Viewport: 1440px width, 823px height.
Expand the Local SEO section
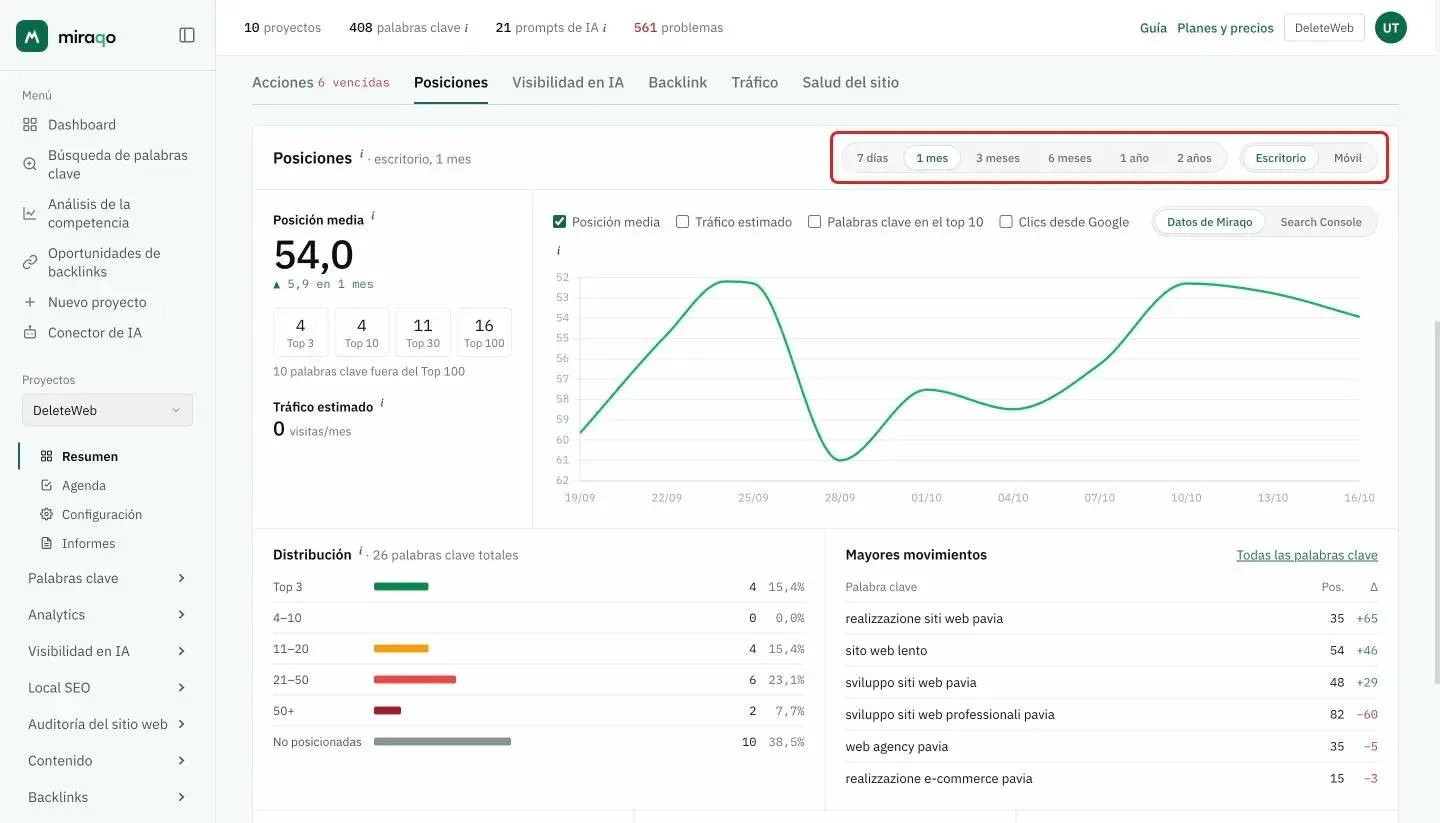click(x=107, y=688)
